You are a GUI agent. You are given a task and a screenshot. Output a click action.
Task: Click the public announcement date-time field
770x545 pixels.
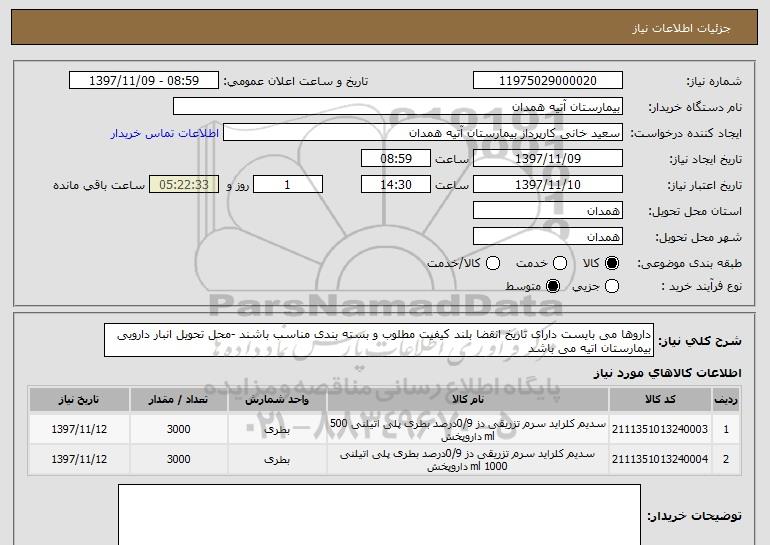(144, 81)
